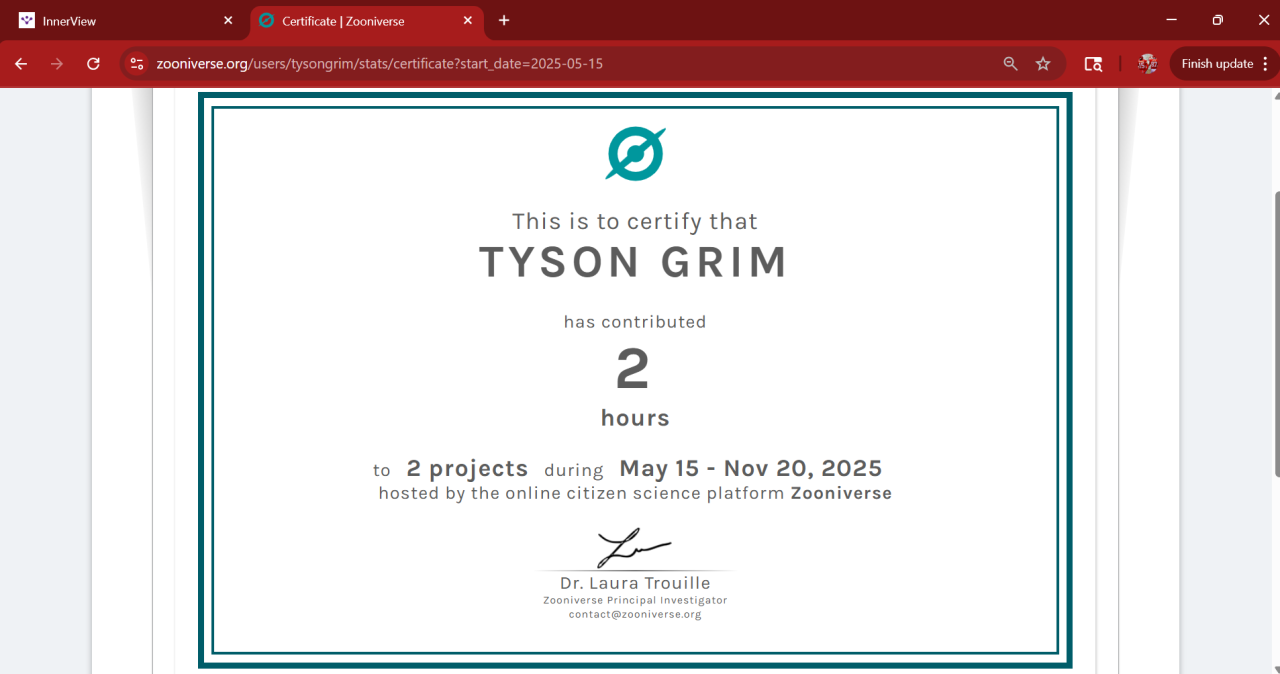The width and height of the screenshot is (1280, 674).
Task: Click the large number 2 above hours
Action: (633, 370)
